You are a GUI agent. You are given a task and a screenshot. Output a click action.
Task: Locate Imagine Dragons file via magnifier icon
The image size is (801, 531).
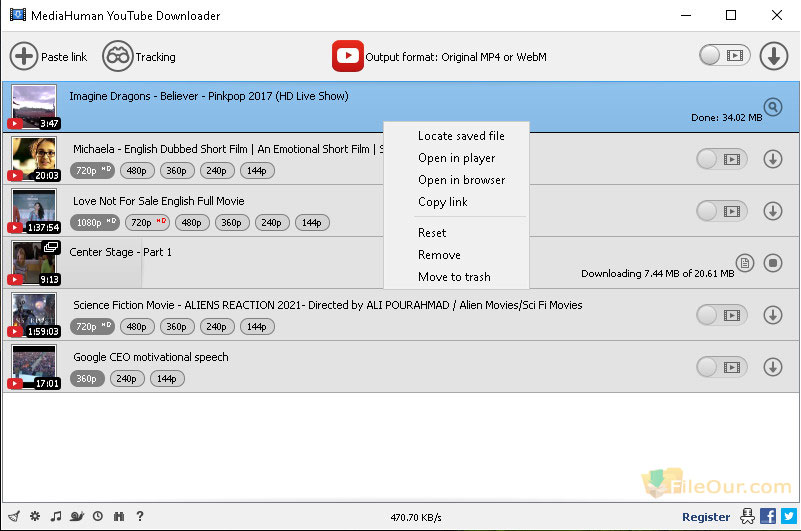(x=773, y=107)
